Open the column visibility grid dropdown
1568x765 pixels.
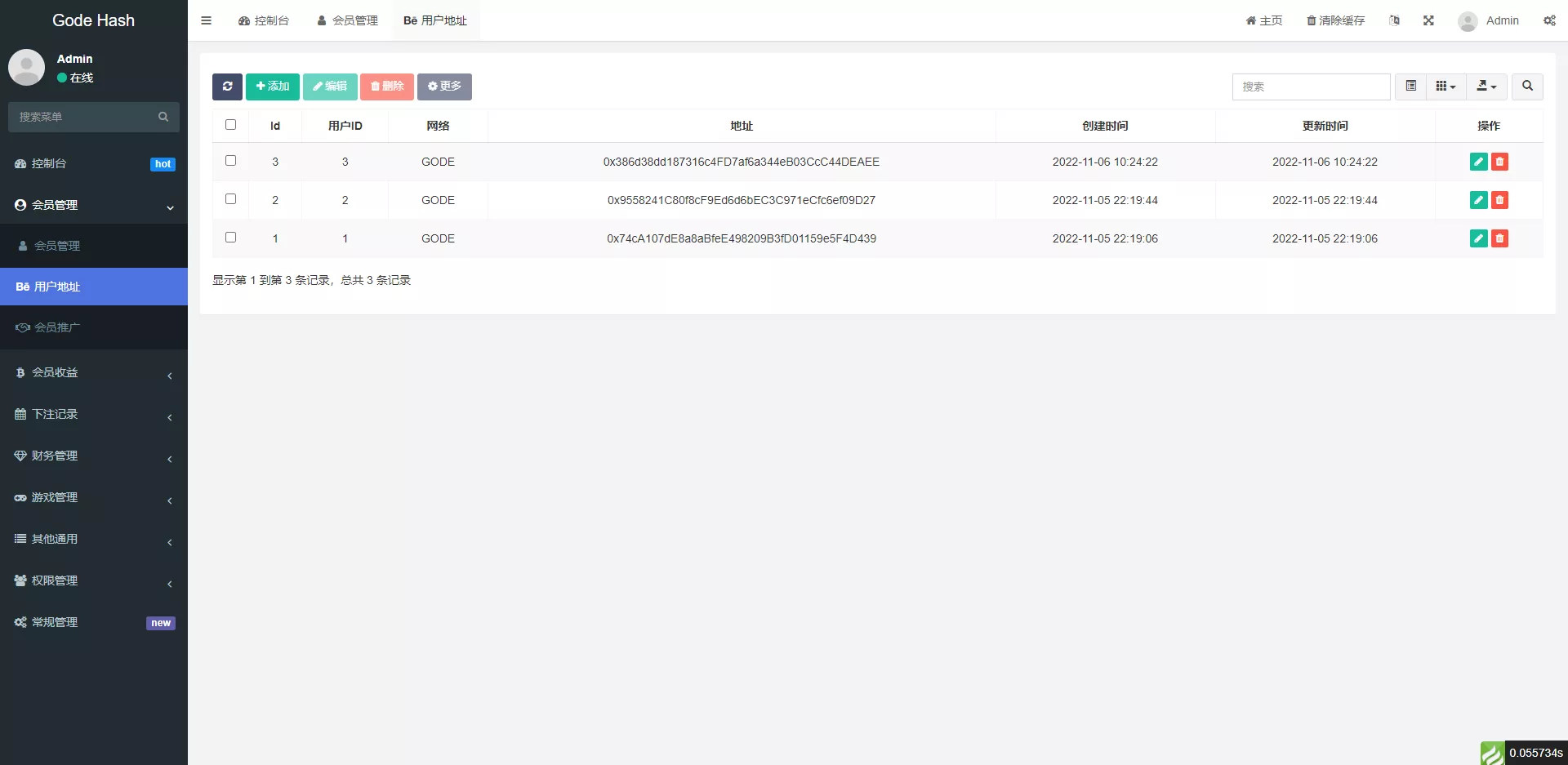click(x=1445, y=86)
